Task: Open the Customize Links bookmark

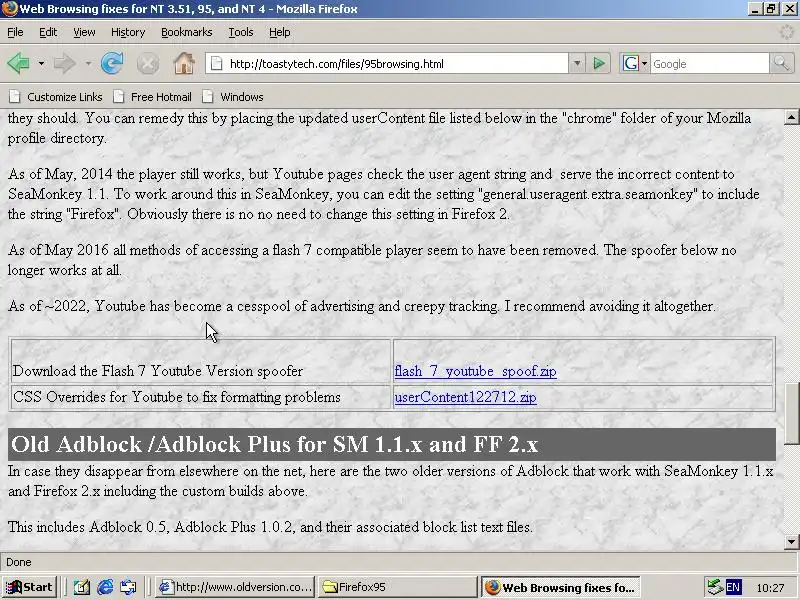Action: (56, 97)
